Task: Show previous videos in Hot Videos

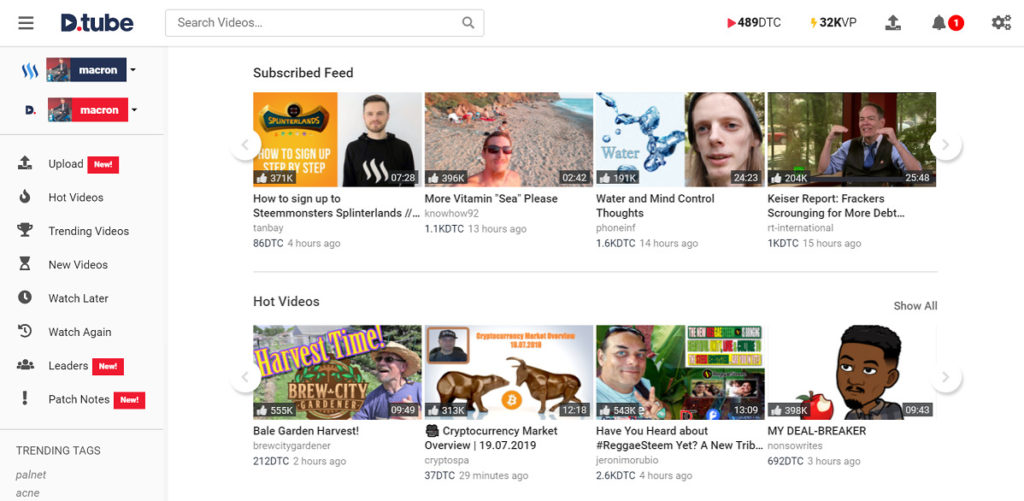Action: [246, 377]
